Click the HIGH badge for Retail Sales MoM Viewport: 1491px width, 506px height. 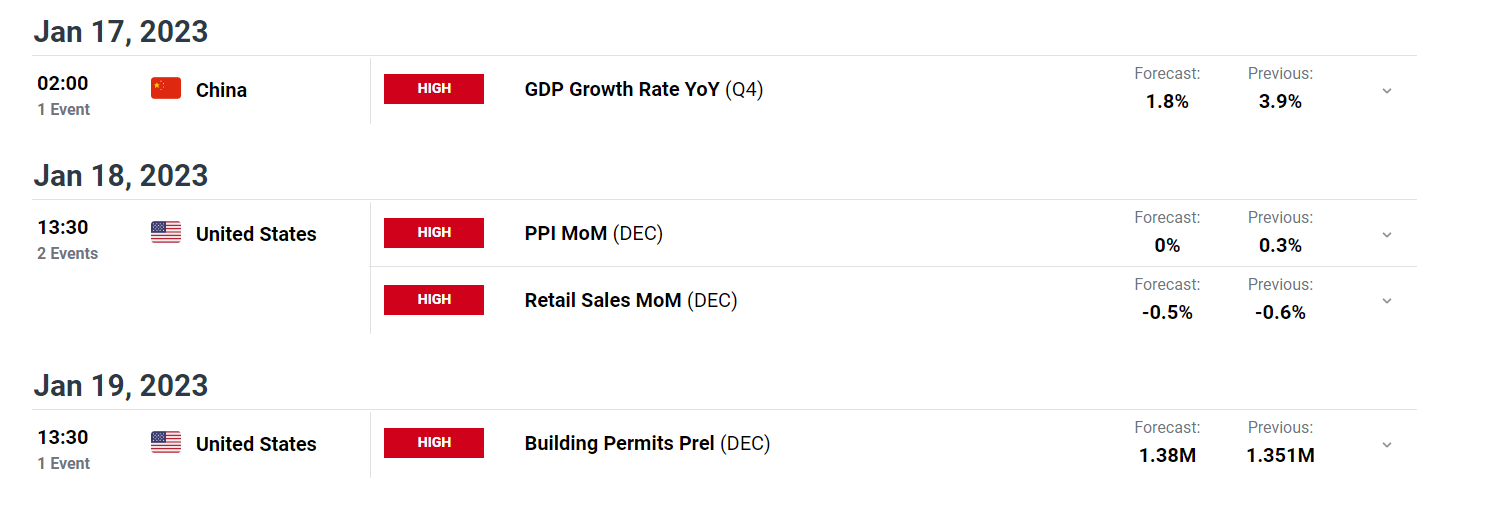434,300
